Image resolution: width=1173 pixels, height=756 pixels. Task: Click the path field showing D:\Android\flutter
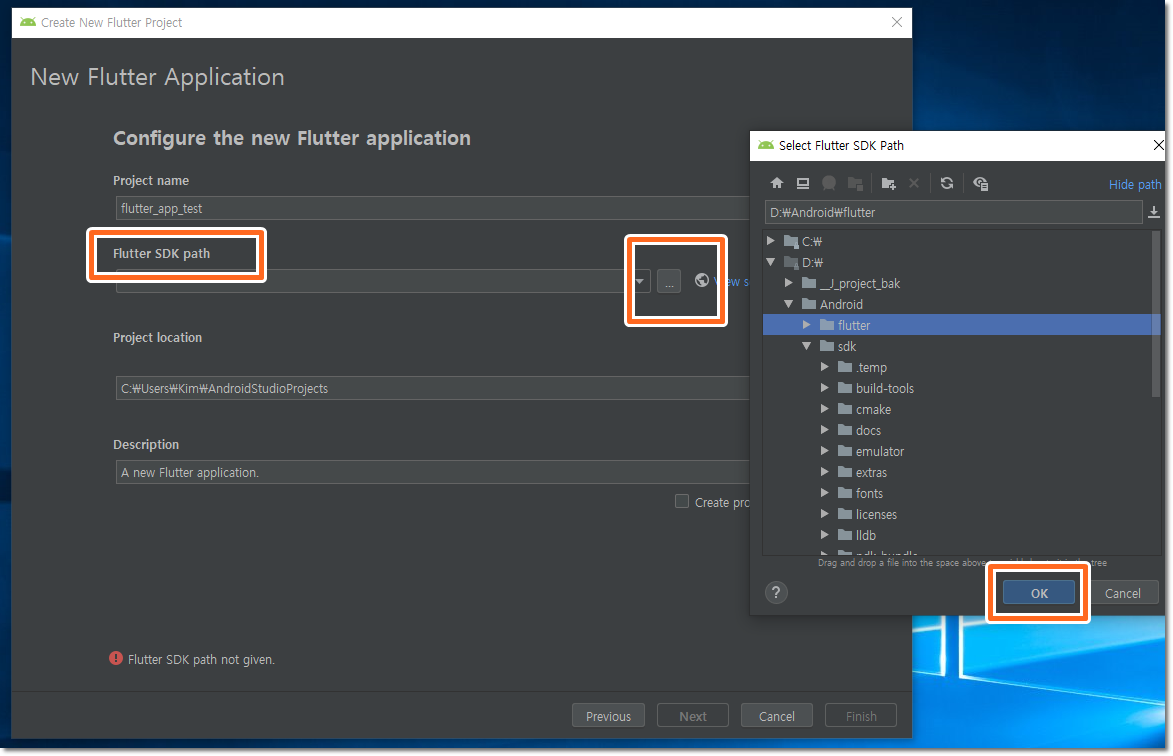pyautogui.click(x=953, y=212)
